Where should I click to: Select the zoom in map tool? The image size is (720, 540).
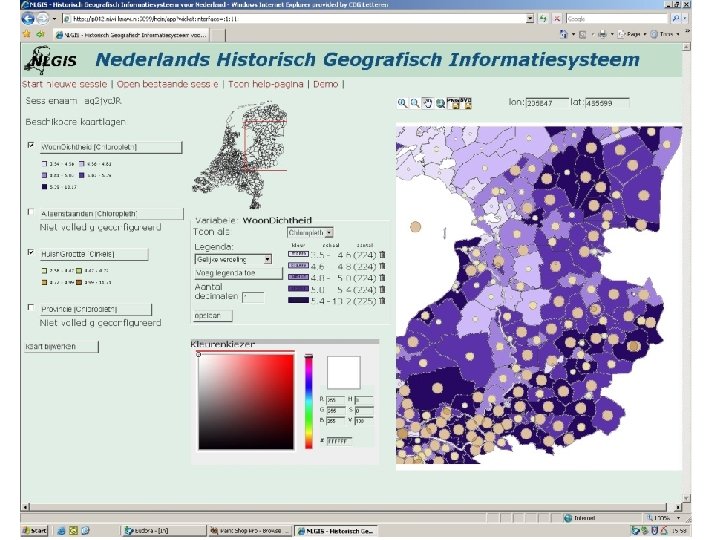402,103
